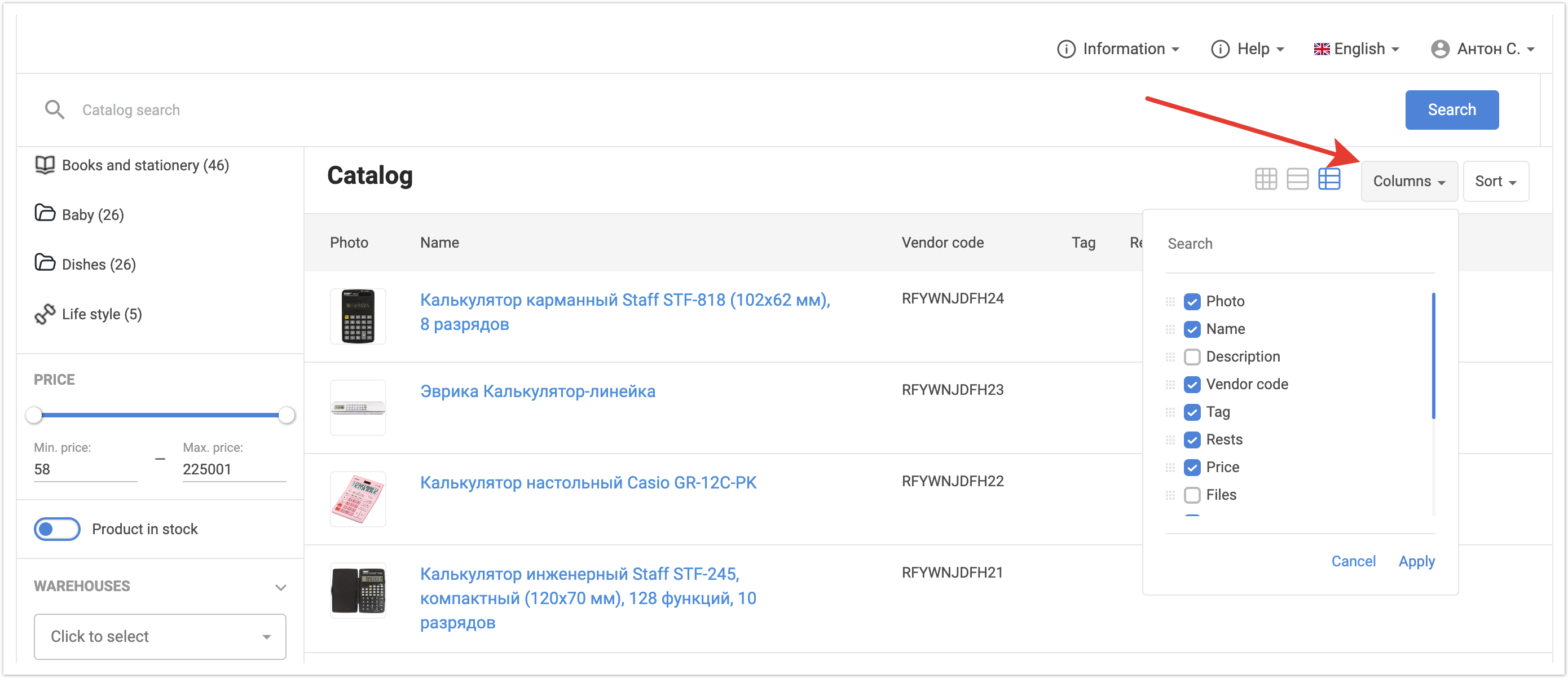Click the Dishes folder icon
1568x678 pixels.
click(45, 263)
